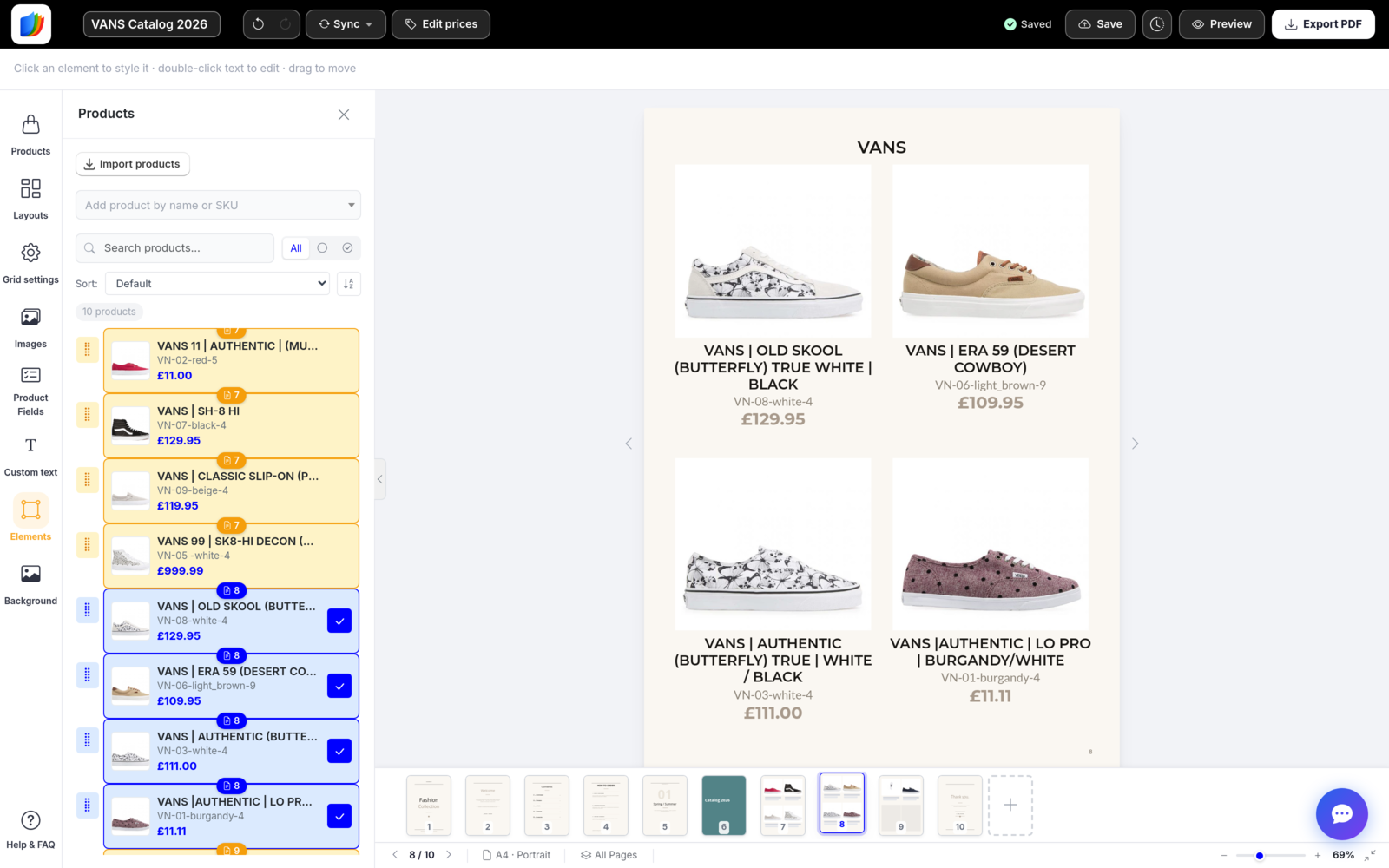Open All Pages scope selector

point(609,855)
